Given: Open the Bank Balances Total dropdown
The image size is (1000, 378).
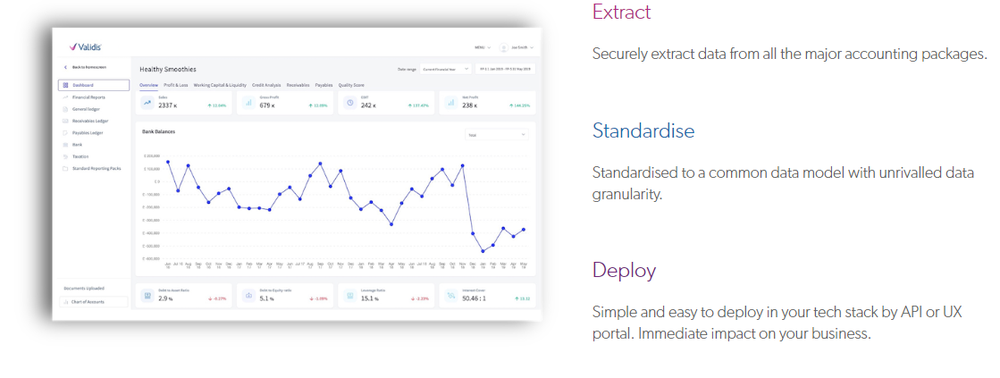Looking at the screenshot, I should pyautogui.click(x=496, y=135).
